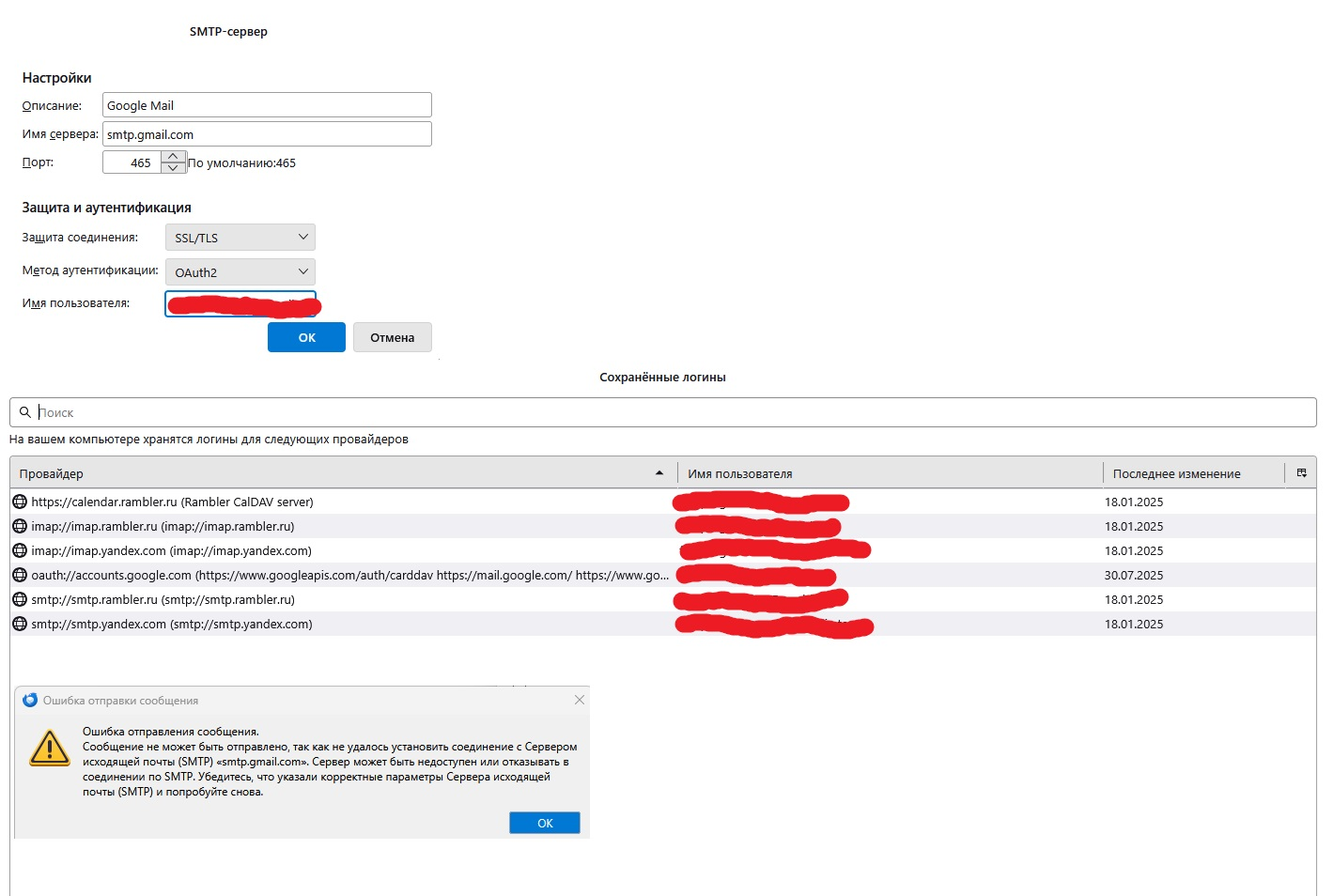Open the connection security SSL/TLS dropdown
1333x896 pixels.
[240, 238]
